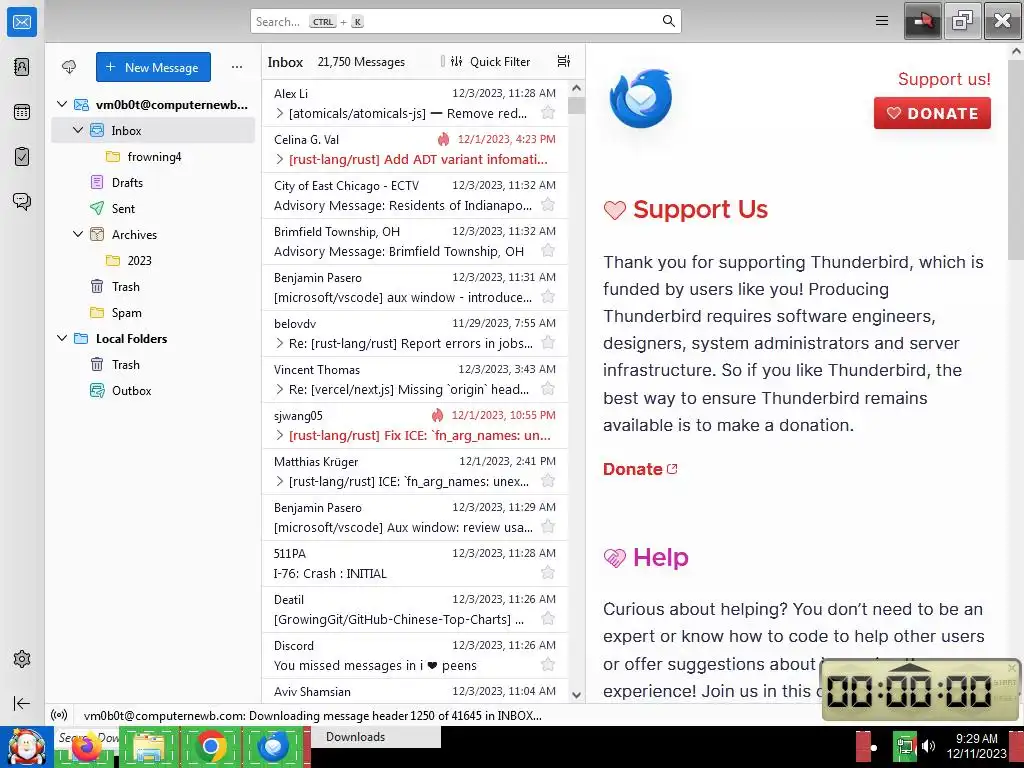Viewport: 1024px width, 768px height.
Task: Click the start page vertical scrollbar thumb
Action: (1016, 160)
